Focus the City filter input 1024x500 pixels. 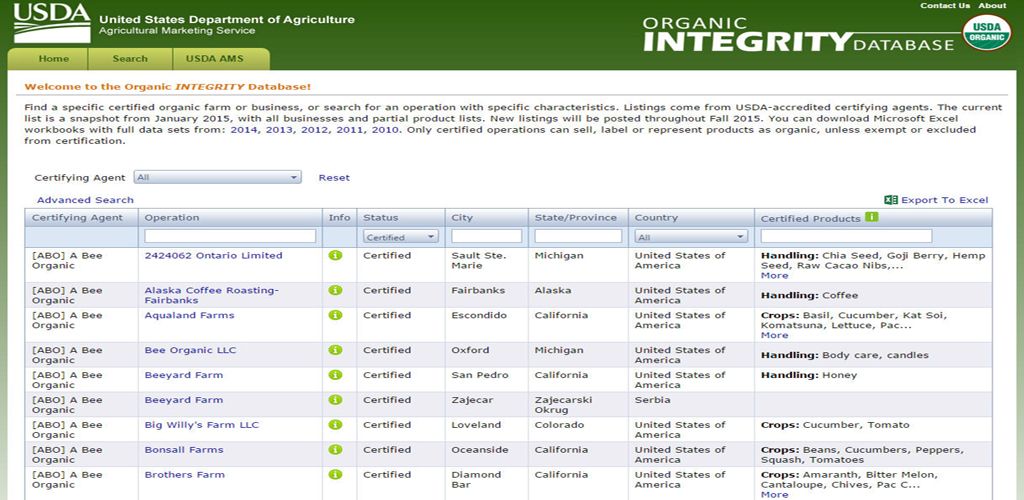[x=487, y=236]
